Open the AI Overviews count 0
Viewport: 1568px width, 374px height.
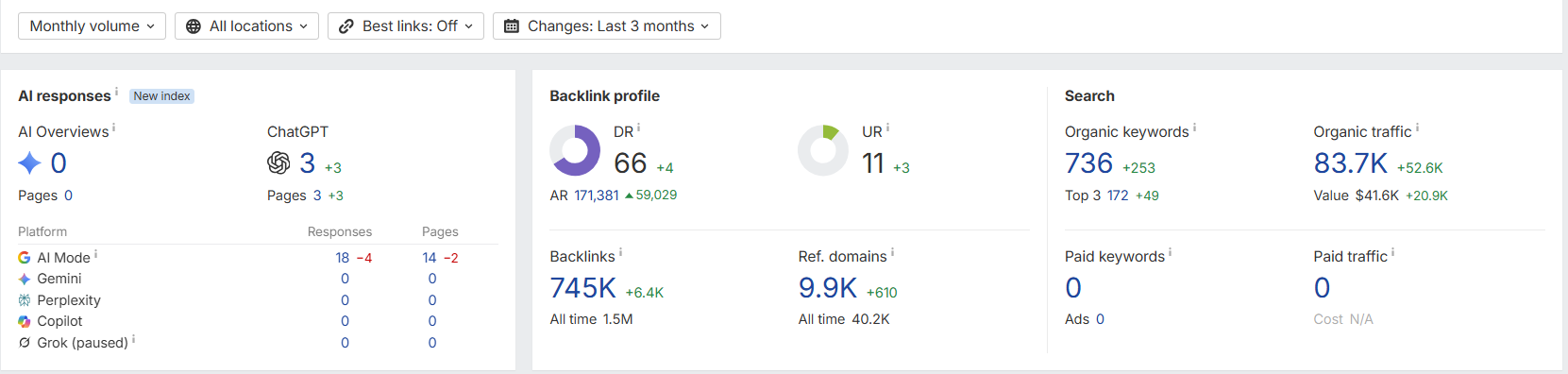point(59,163)
